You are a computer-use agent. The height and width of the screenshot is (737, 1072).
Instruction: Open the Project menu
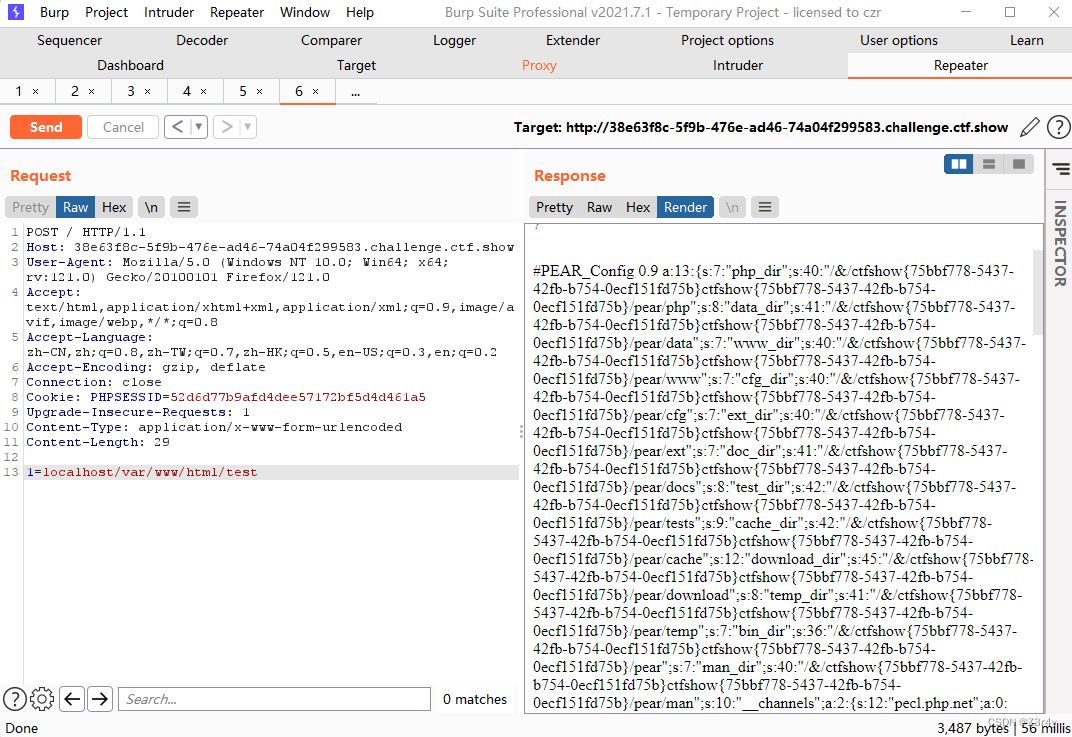[106, 12]
